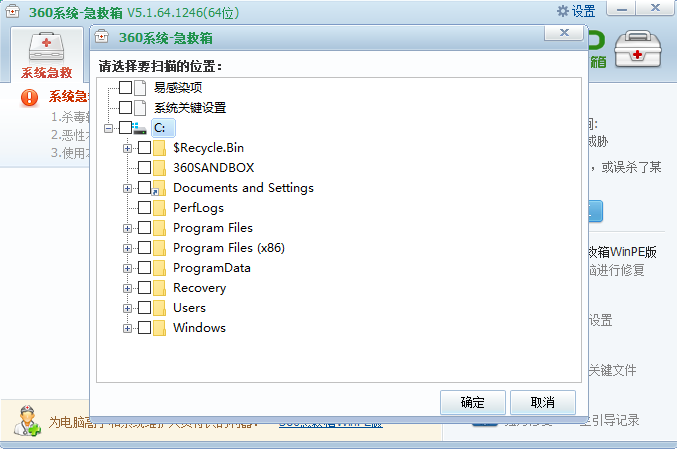The image size is (677, 449).
Task: Select the 系统关键设置 label
Action: pyautogui.click(x=190, y=108)
